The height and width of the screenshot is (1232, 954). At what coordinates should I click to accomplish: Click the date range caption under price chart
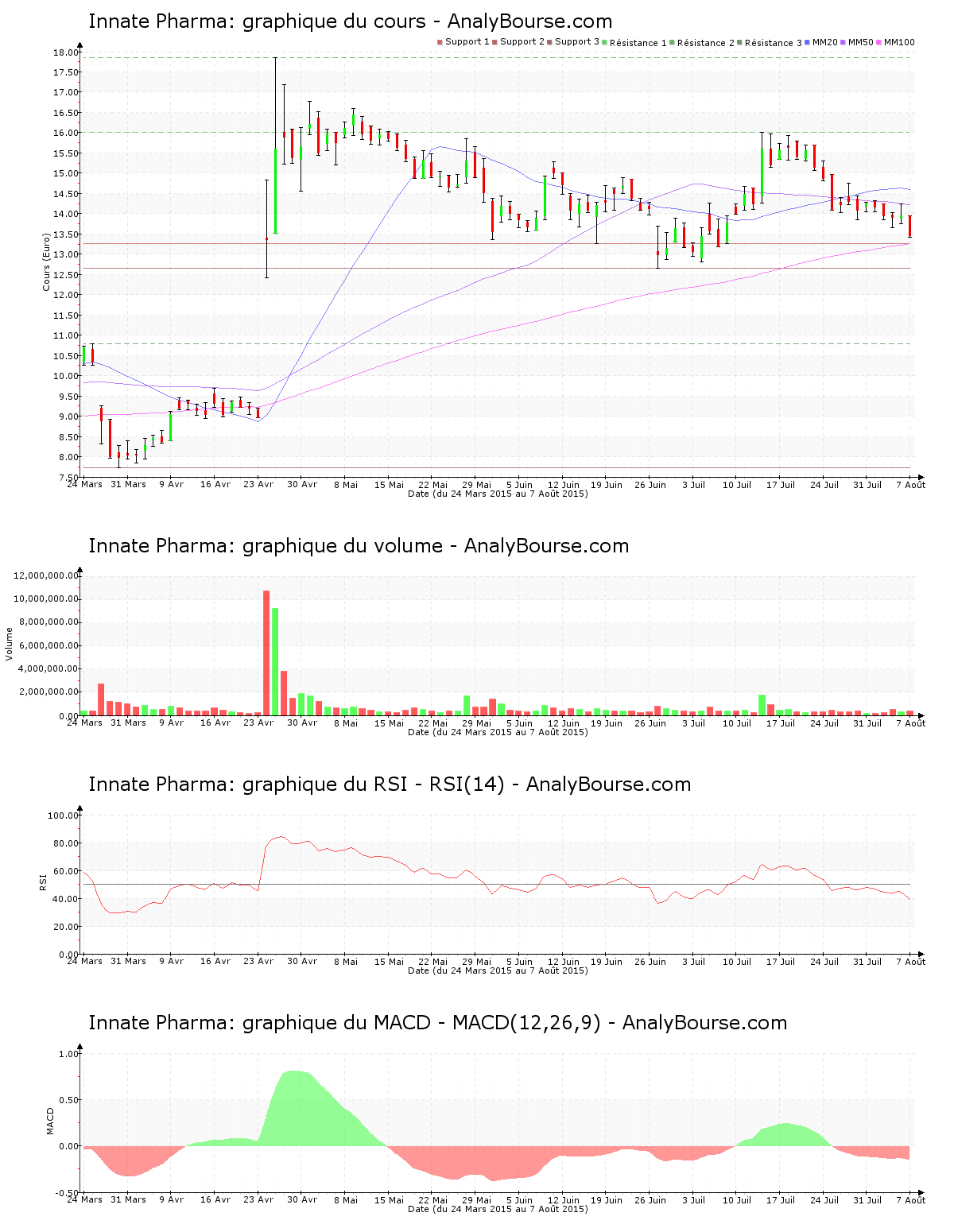498,494
